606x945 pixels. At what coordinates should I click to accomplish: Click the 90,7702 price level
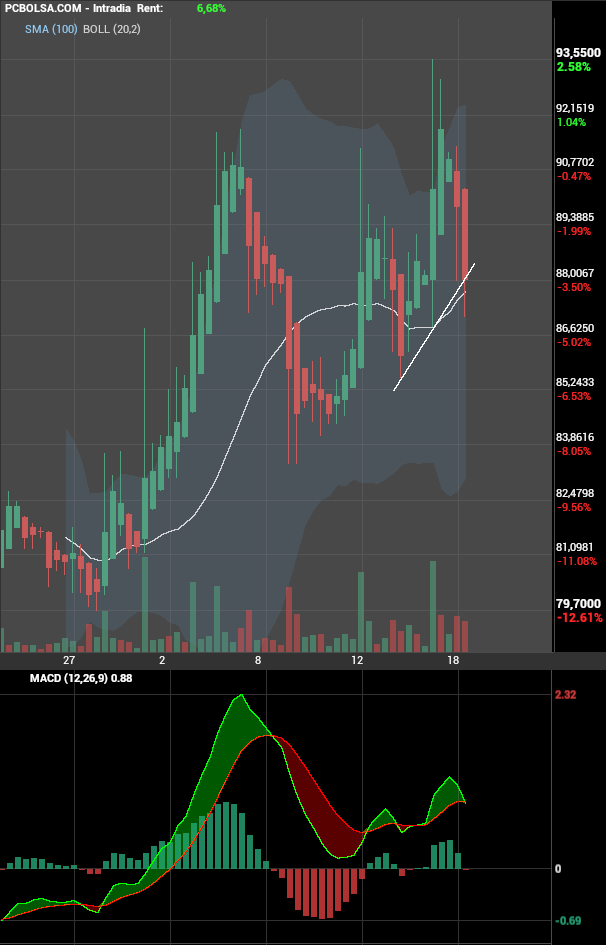click(575, 162)
